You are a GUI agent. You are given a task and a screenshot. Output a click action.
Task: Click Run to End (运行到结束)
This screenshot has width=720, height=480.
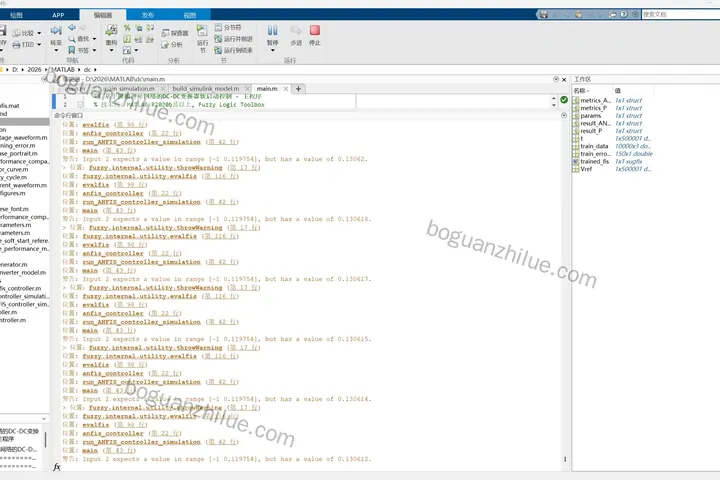click(233, 50)
